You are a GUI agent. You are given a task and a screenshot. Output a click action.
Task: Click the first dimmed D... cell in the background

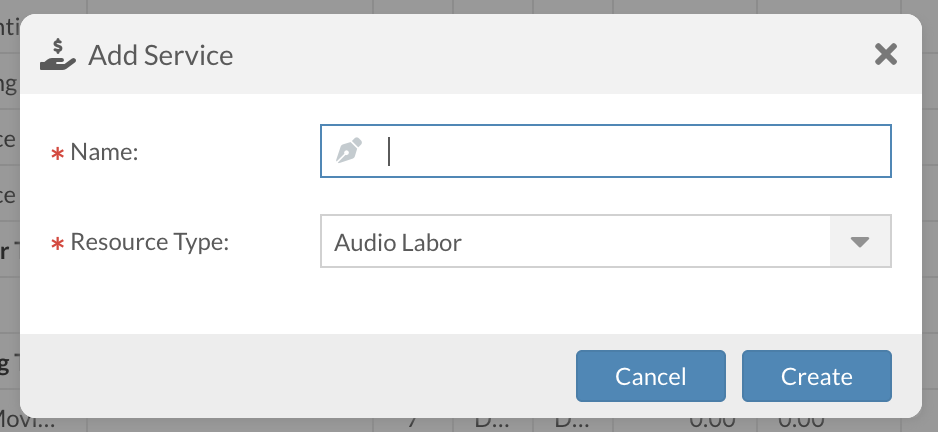[491, 423]
